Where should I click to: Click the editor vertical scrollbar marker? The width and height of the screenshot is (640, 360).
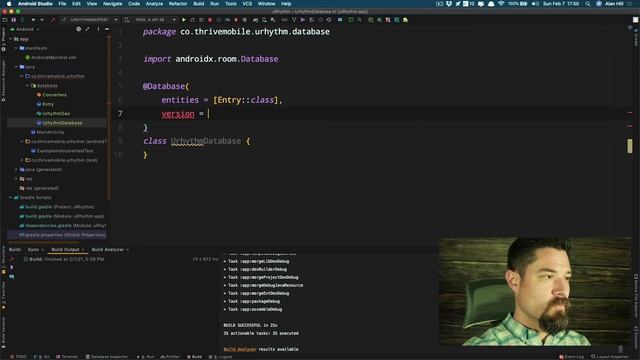[x=630, y=146]
